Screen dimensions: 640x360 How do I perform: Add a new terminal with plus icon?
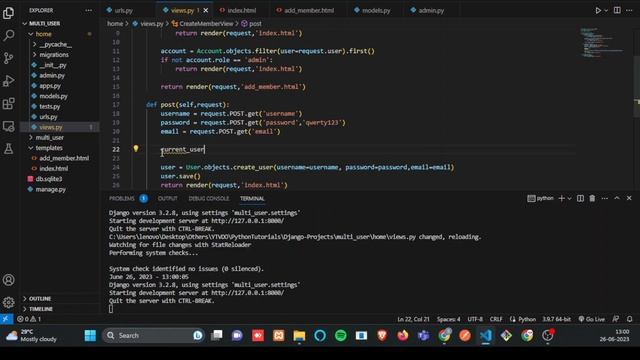[562, 198]
